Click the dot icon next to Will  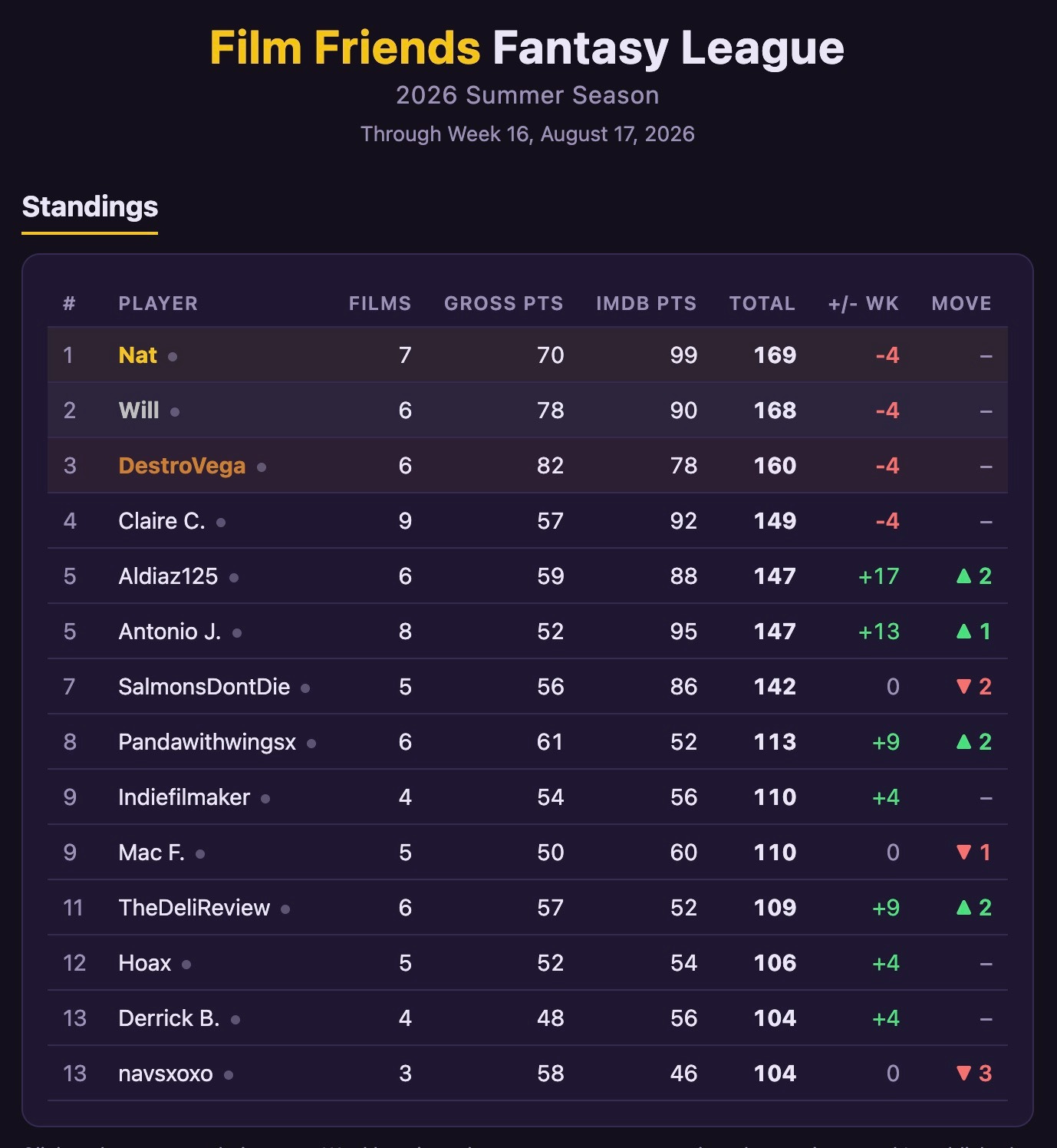pos(175,411)
